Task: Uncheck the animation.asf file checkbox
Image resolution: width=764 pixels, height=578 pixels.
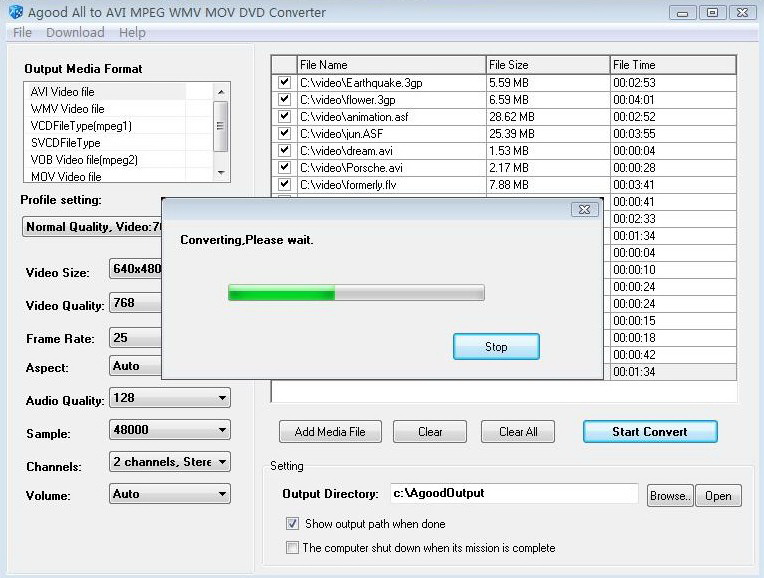Action: [284, 116]
